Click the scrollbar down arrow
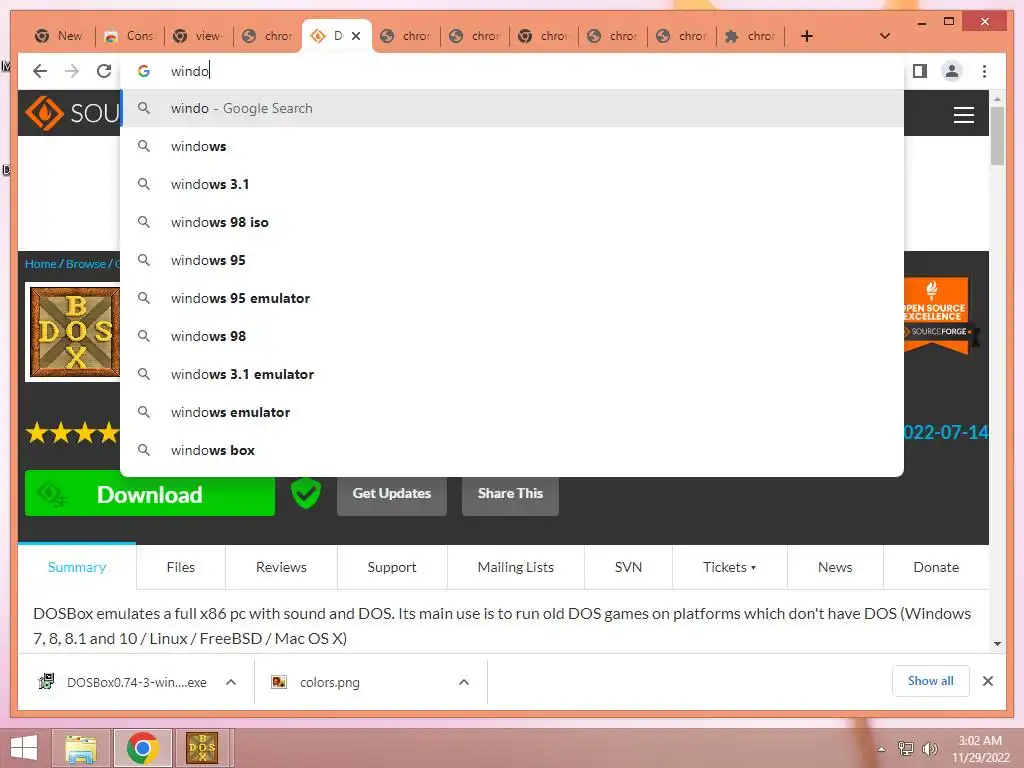Viewport: 1024px width, 768px height. (997, 644)
